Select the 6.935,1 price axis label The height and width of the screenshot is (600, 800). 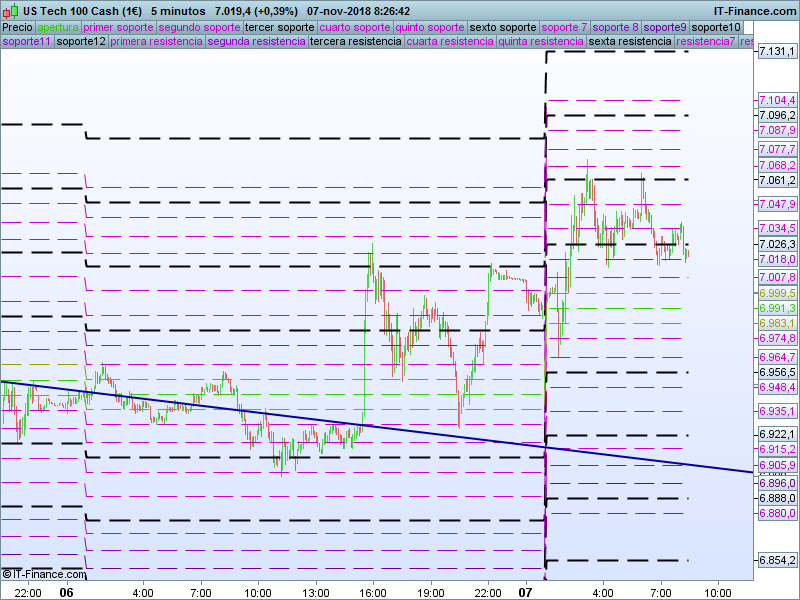point(777,411)
